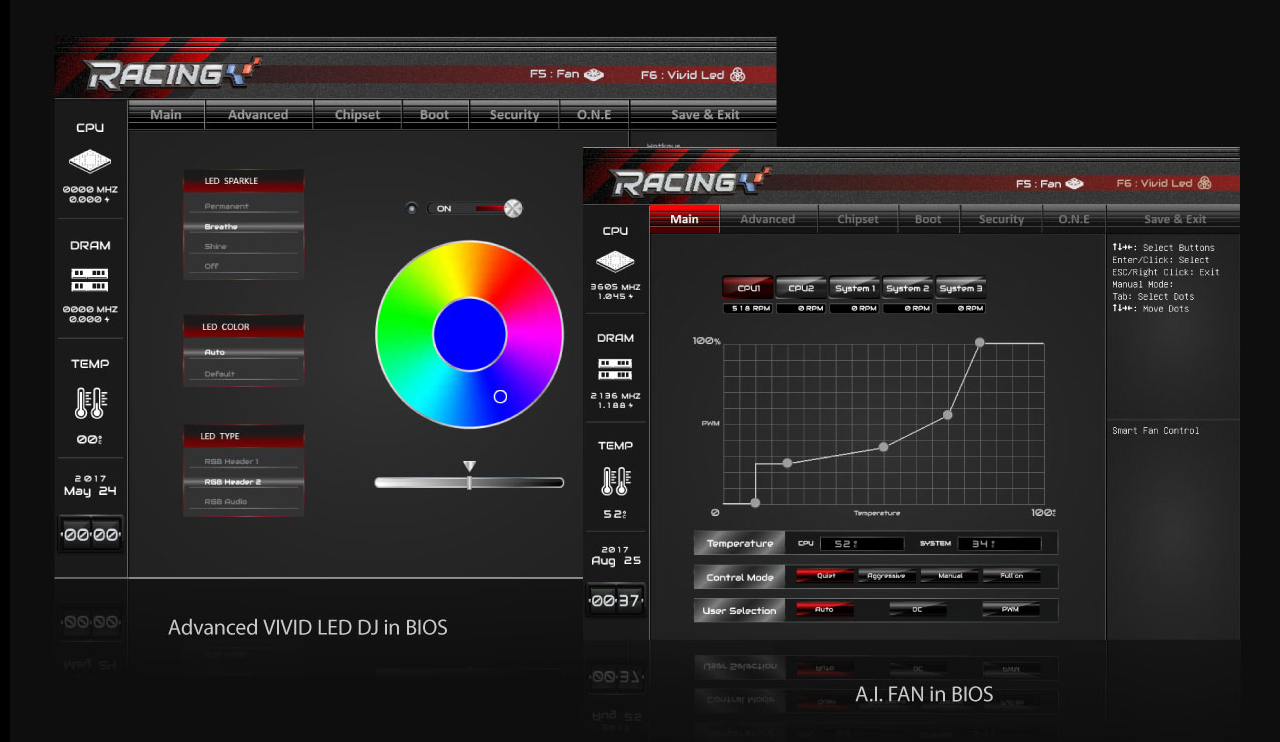This screenshot has height=742, width=1280.
Task: Click the CPU chip icon in A.I. FAN window sidebar
Action: pos(615,262)
